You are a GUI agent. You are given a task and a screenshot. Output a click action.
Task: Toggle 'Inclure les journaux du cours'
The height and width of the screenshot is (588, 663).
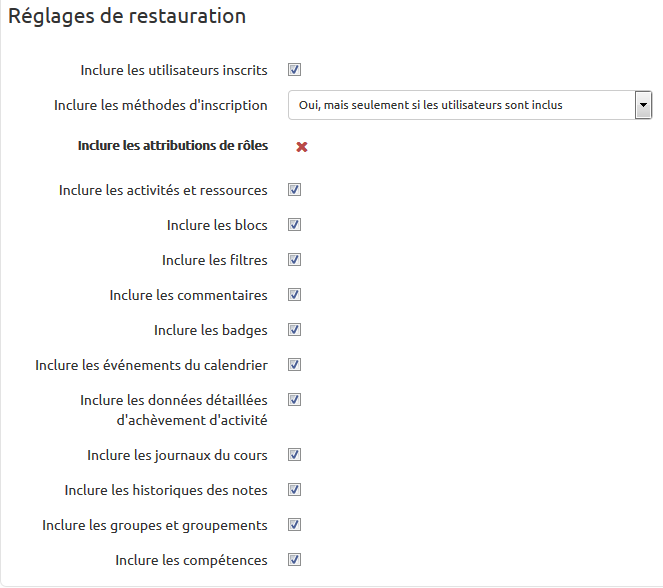295,455
